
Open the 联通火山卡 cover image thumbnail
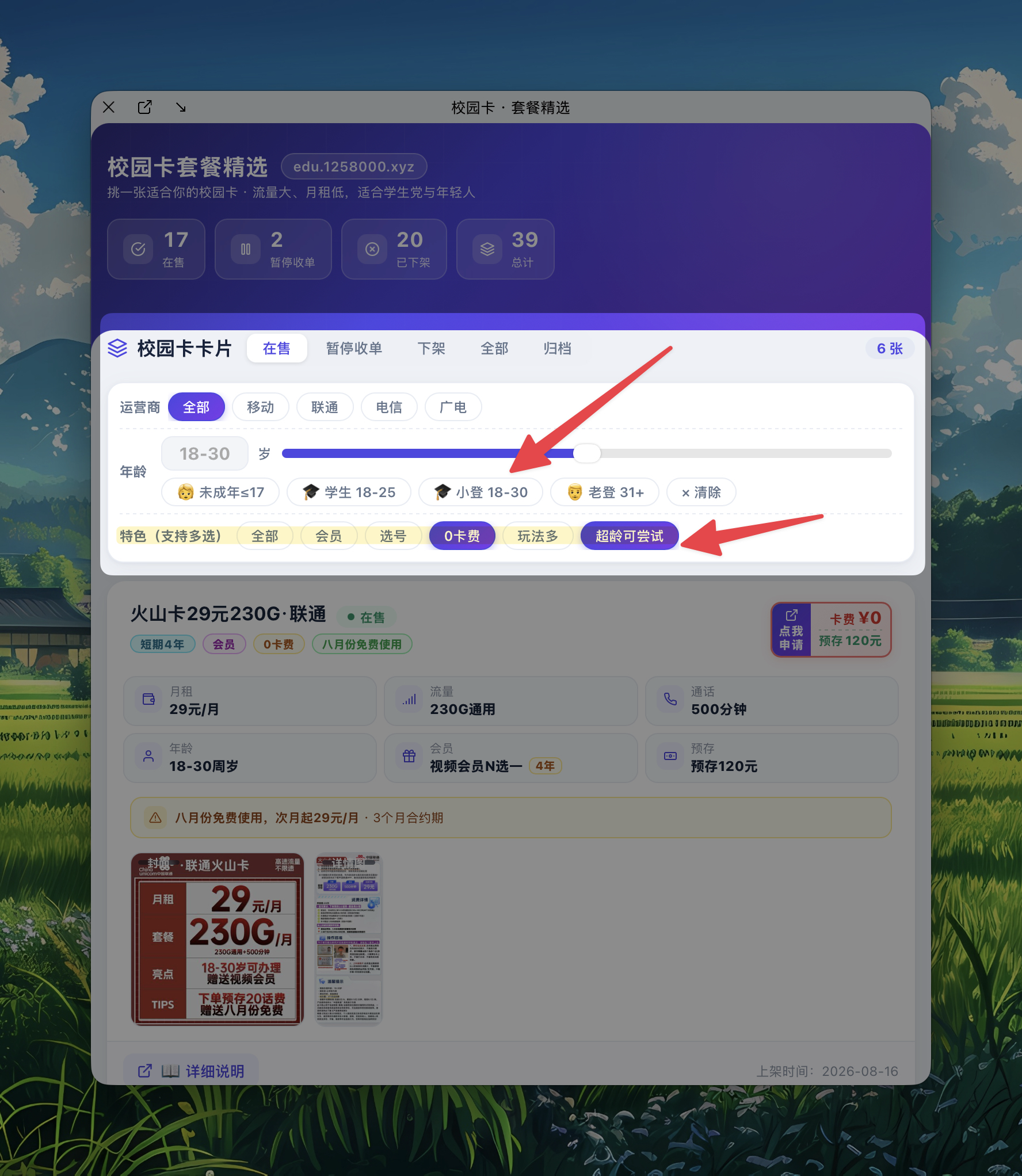(218, 939)
